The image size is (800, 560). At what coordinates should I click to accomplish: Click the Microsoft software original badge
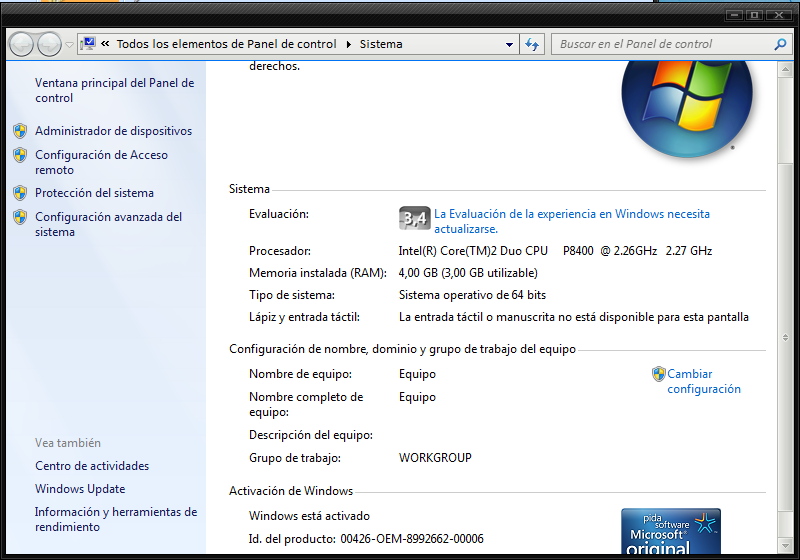pos(671,531)
